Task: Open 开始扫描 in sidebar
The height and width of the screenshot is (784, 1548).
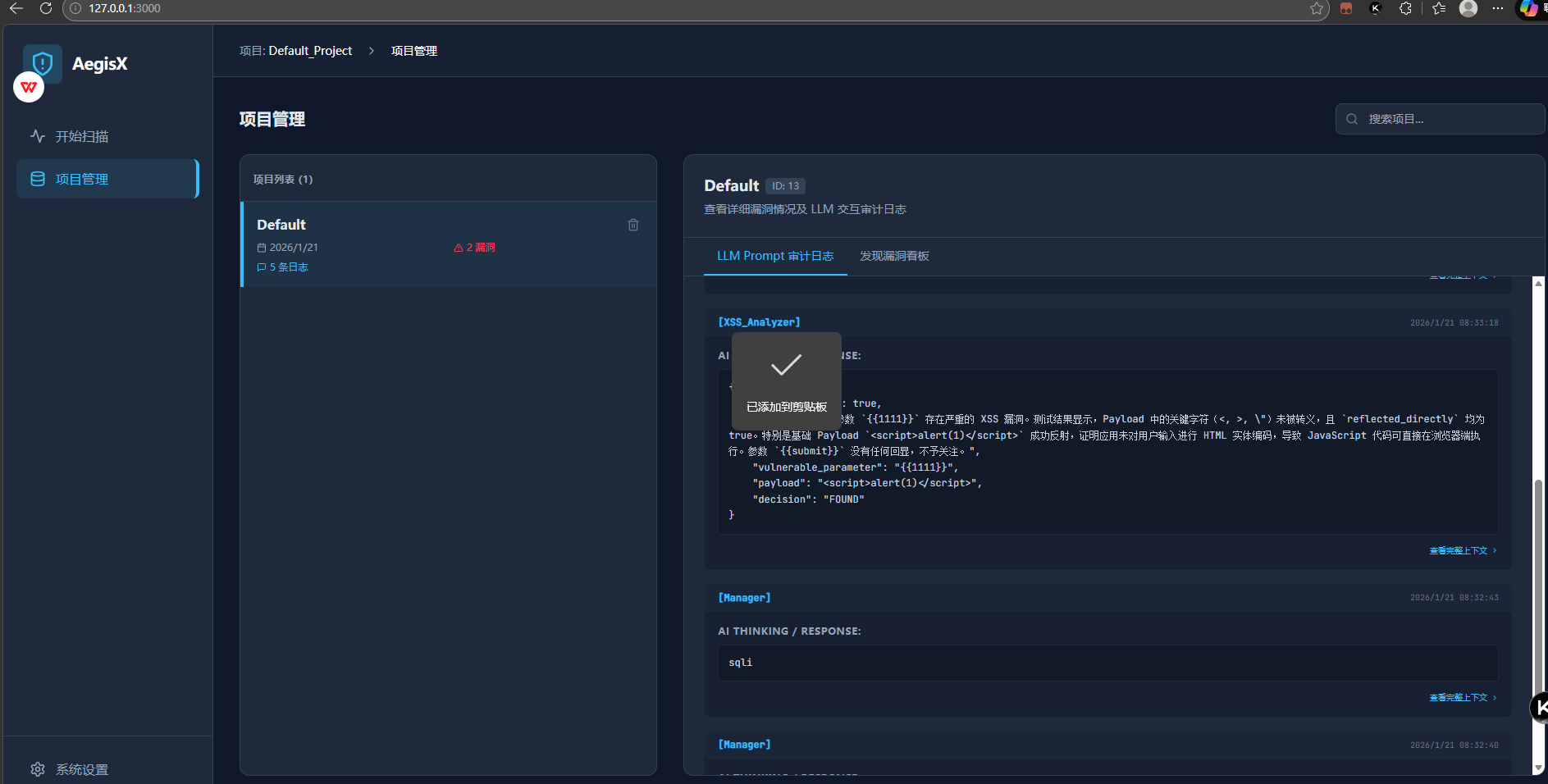Action: click(107, 136)
